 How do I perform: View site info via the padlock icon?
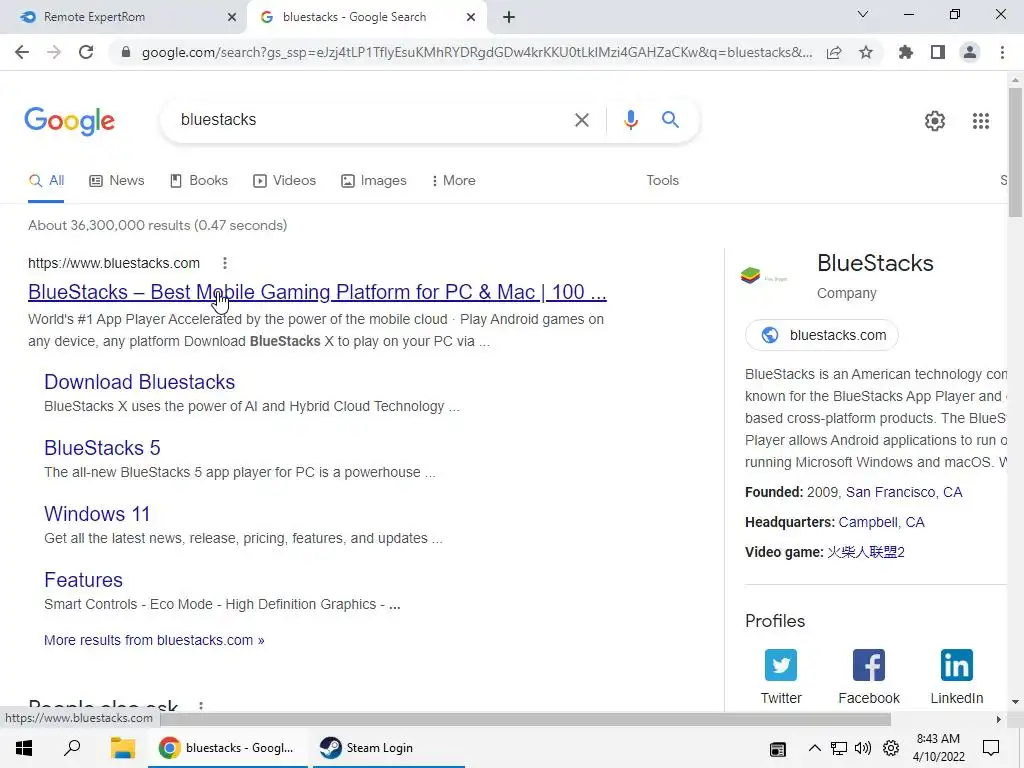click(126, 52)
